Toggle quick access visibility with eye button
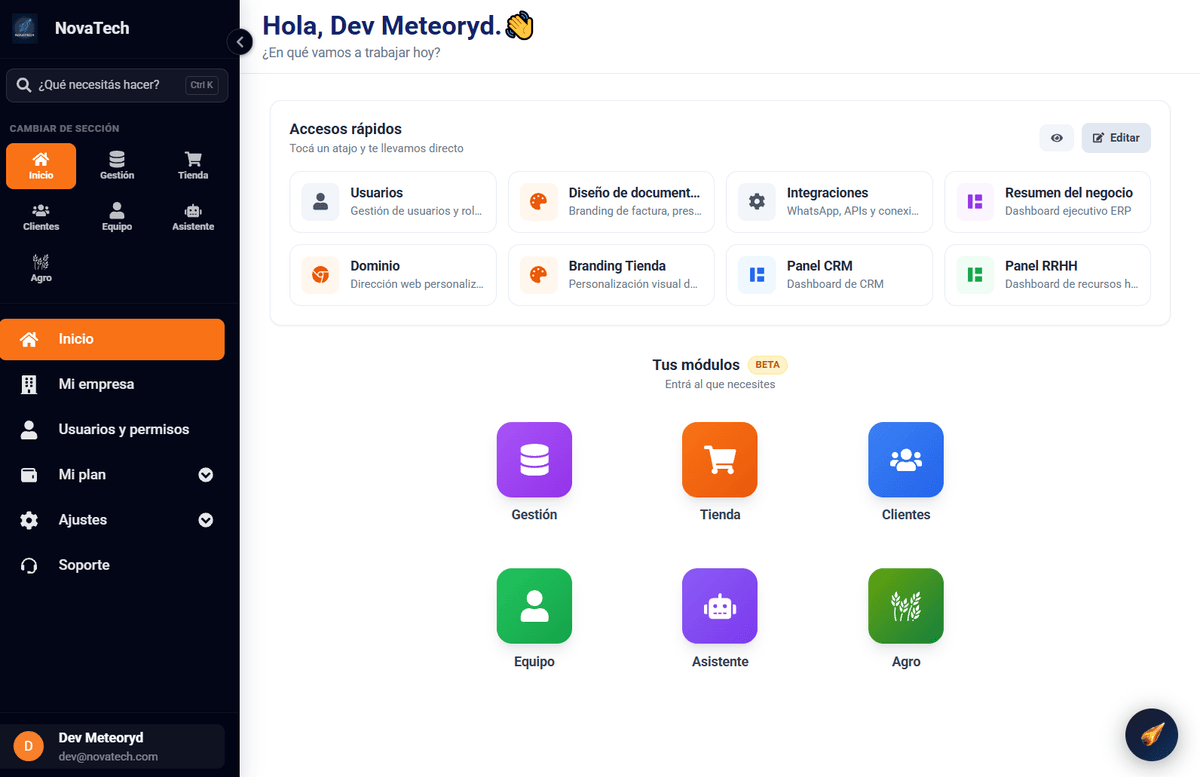The height and width of the screenshot is (777, 1200). [1056, 138]
